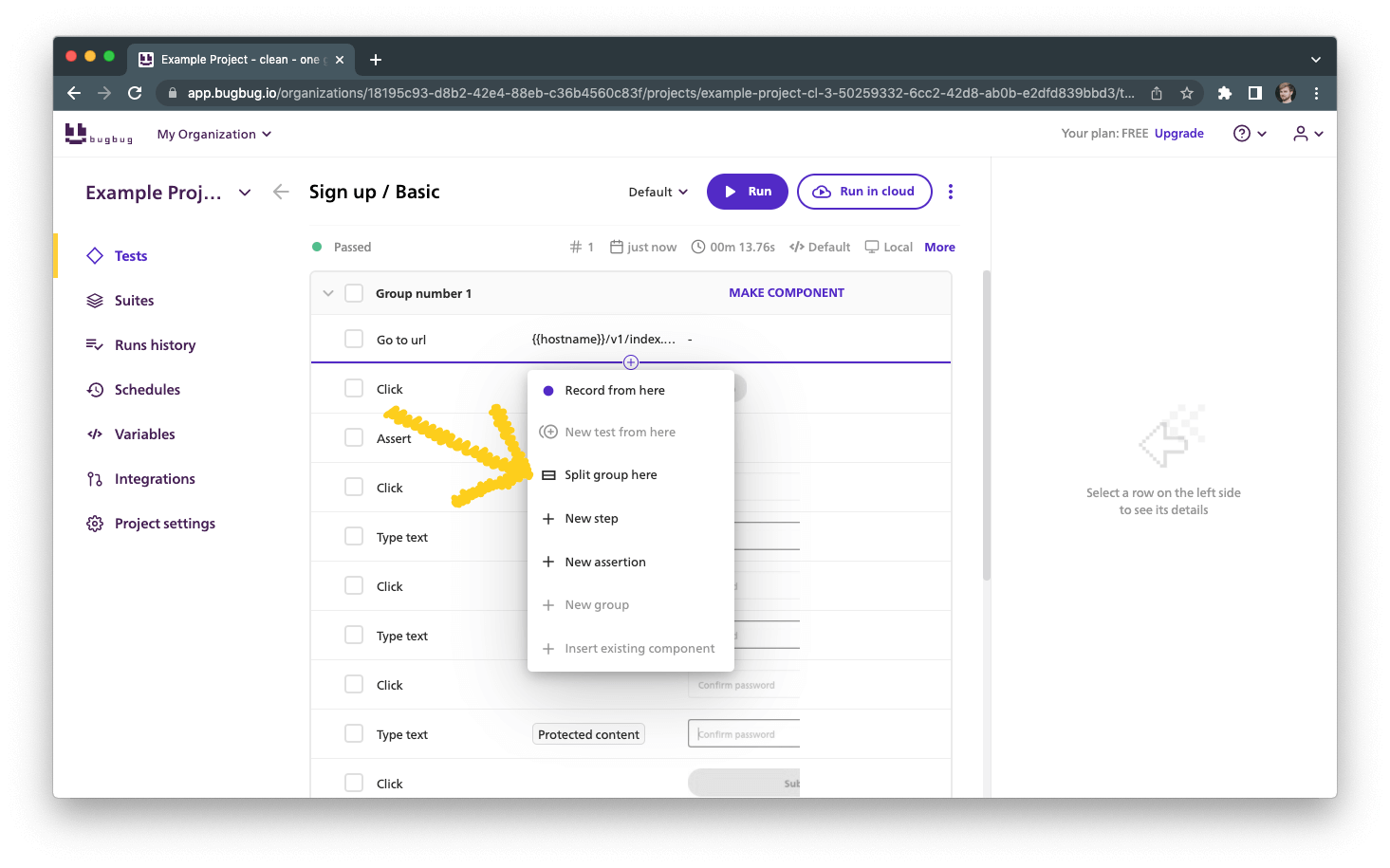Bookmark this page with the star icon
This screenshot has height=868, width=1390.
[x=1187, y=93]
